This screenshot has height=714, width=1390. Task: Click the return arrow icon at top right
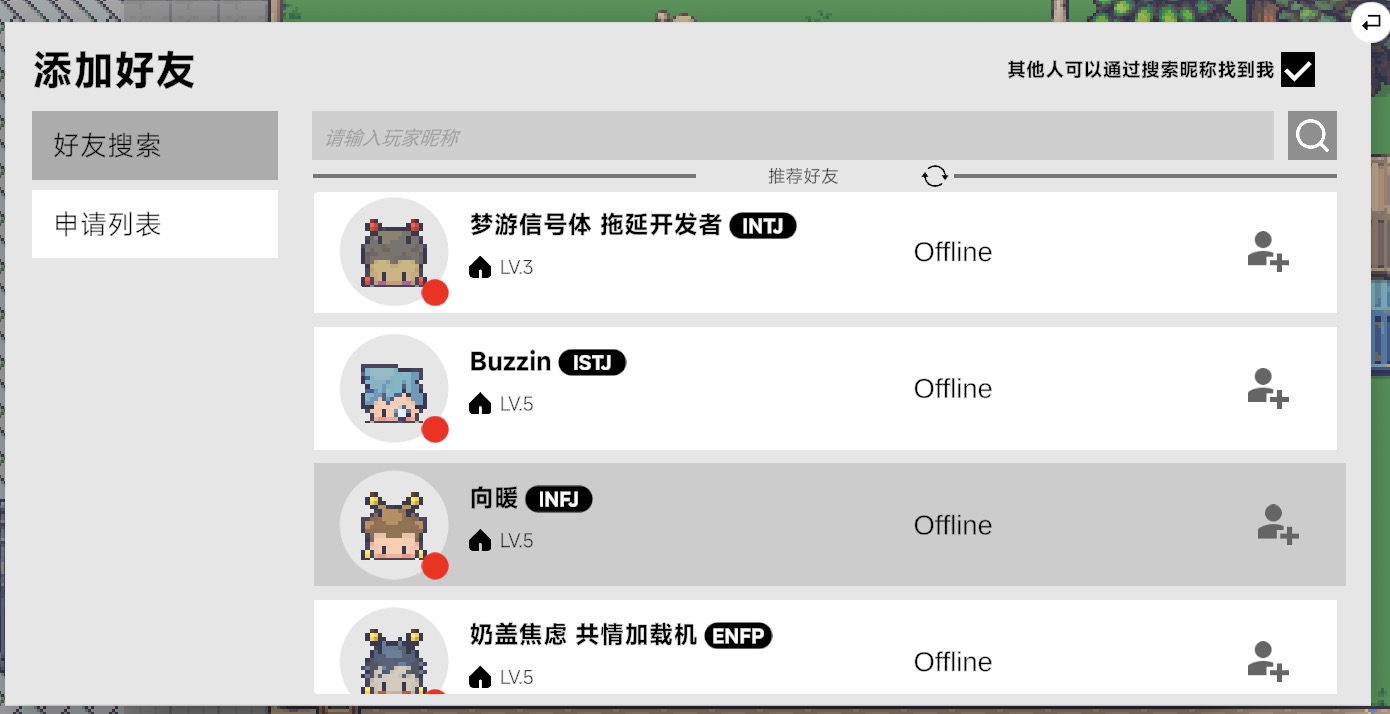pyautogui.click(x=1371, y=22)
